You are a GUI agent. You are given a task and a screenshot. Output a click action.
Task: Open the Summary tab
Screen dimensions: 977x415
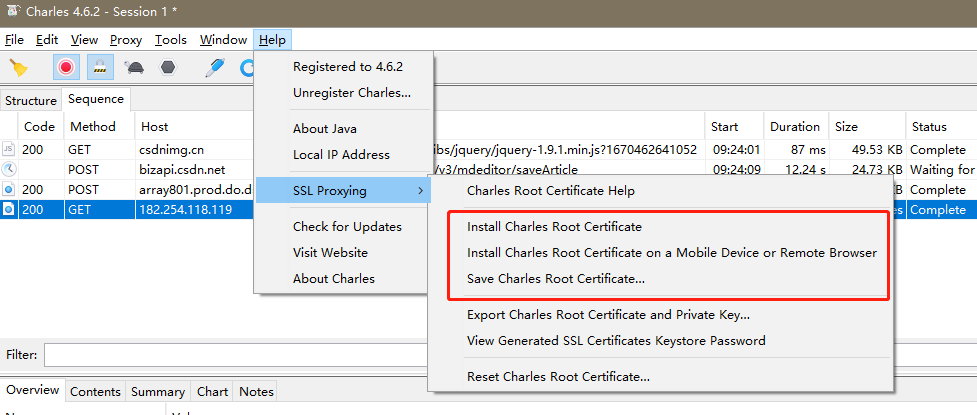point(158,392)
